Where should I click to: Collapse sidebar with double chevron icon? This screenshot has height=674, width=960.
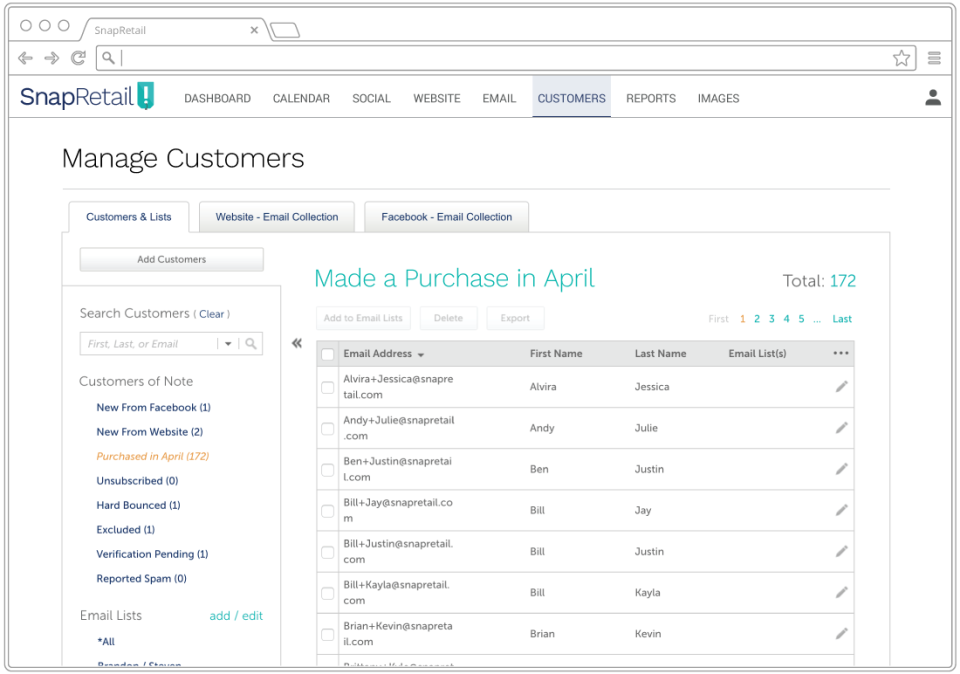pos(297,343)
